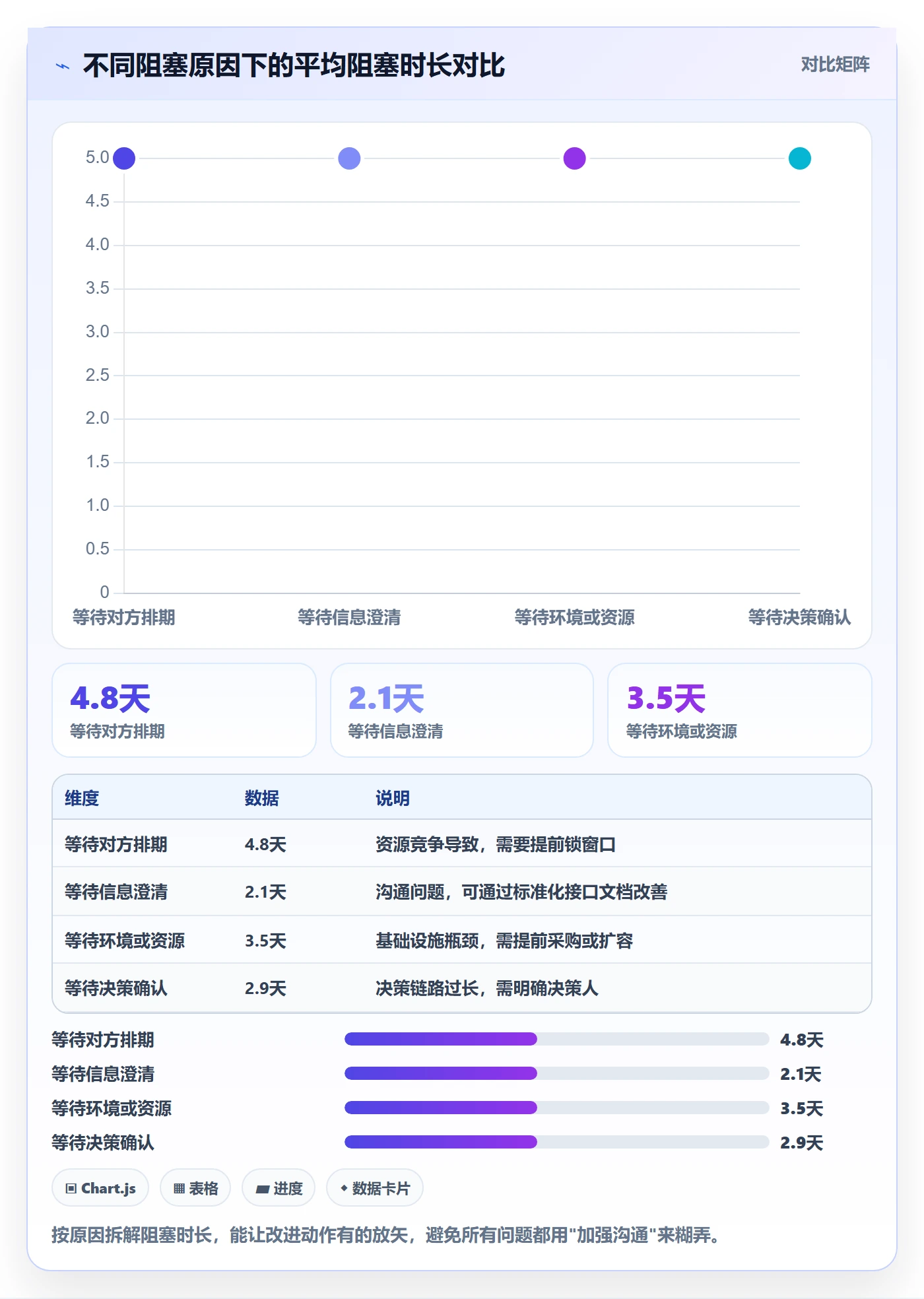Click the 维度 column header

tap(82, 798)
